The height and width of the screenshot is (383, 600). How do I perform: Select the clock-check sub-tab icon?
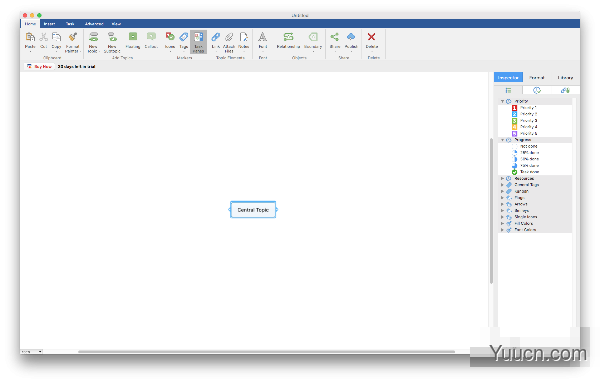(537, 90)
